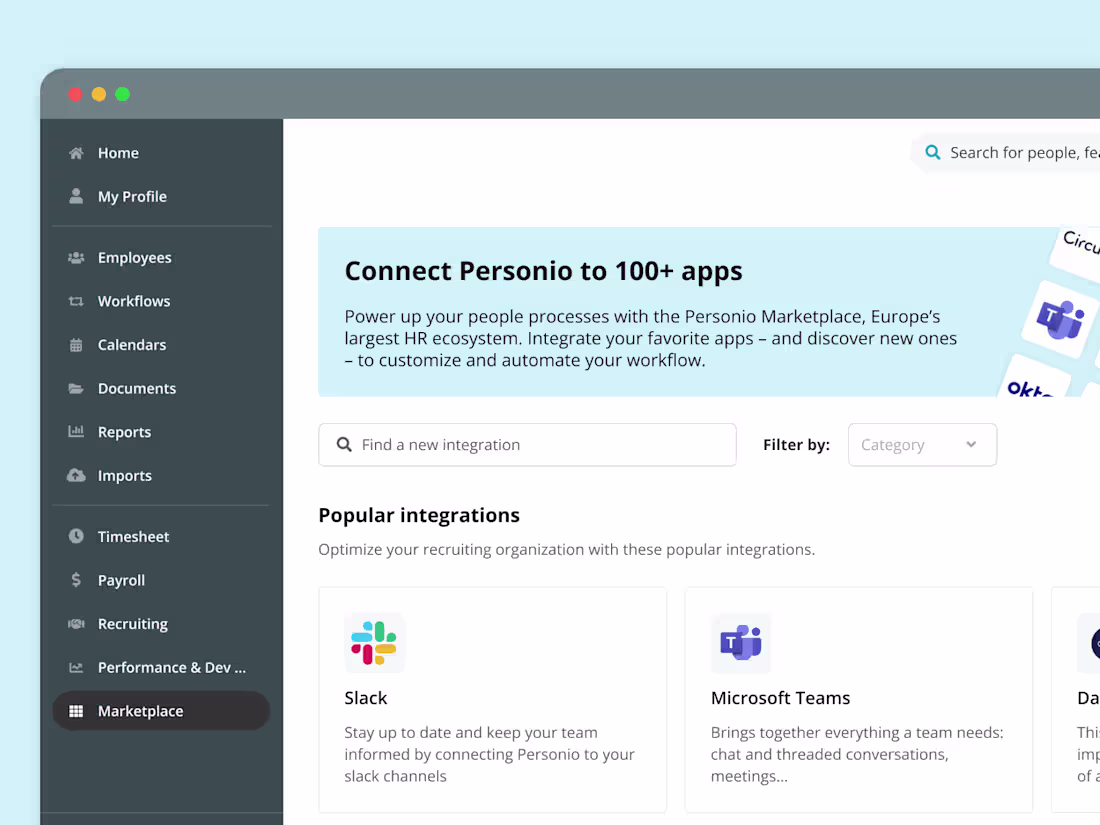Click the Slack integration title link
Viewport: 1100px width, 825px height.
click(x=366, y=697)
